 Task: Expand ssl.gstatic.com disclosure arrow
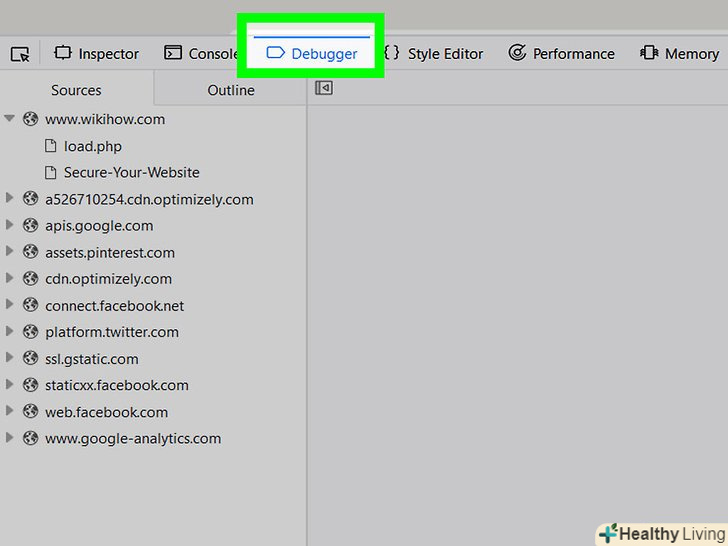(9, 358)
